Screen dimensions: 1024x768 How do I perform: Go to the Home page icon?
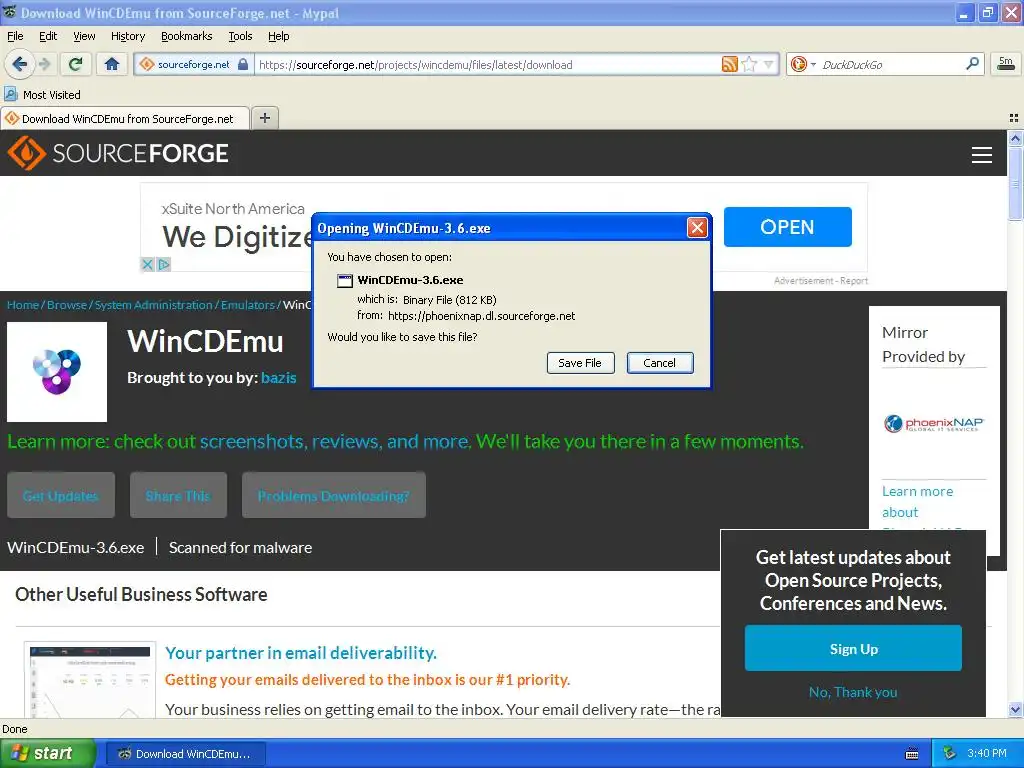click(112, 64)
